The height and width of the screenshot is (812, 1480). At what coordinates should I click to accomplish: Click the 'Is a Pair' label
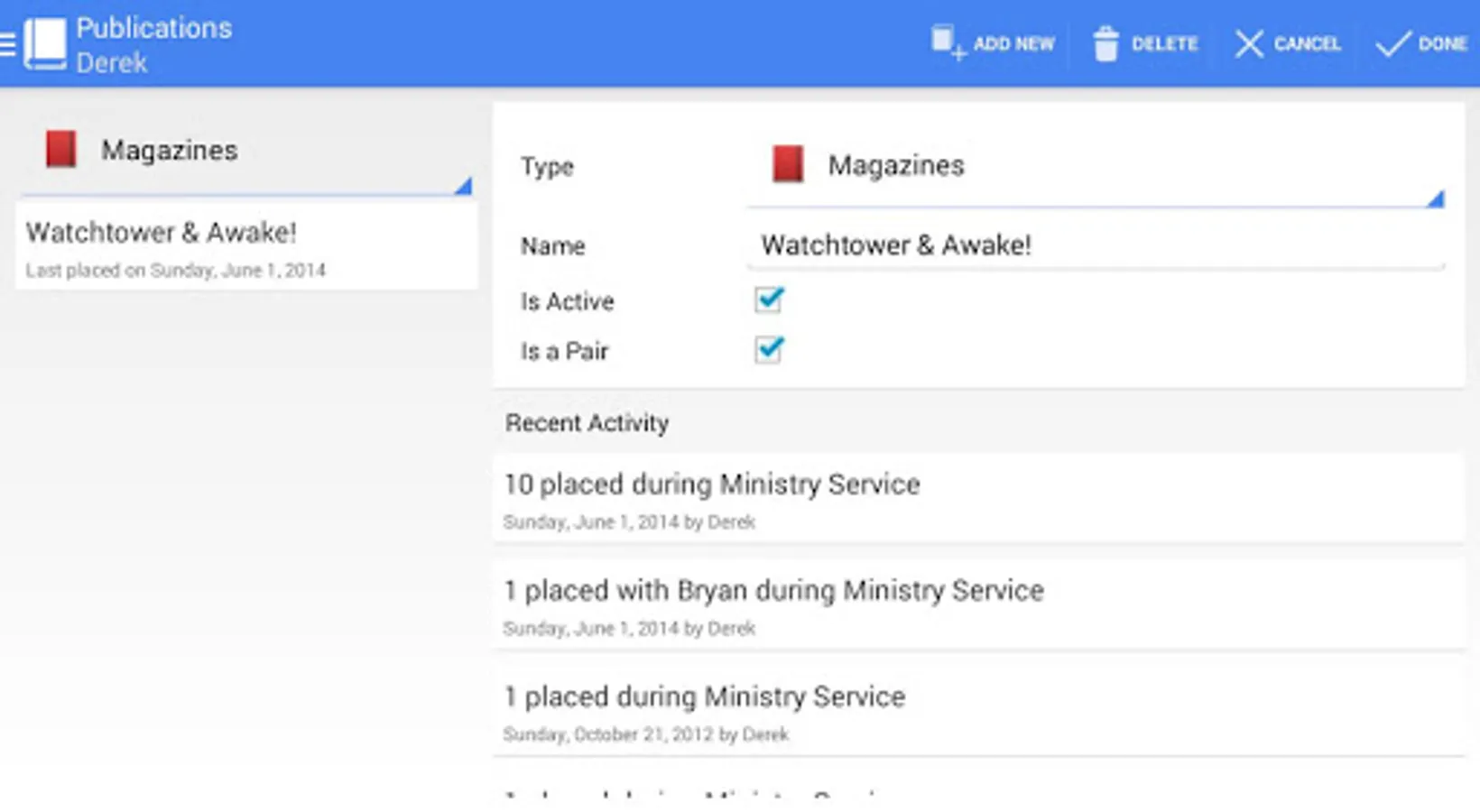click(x=564, y=351)
